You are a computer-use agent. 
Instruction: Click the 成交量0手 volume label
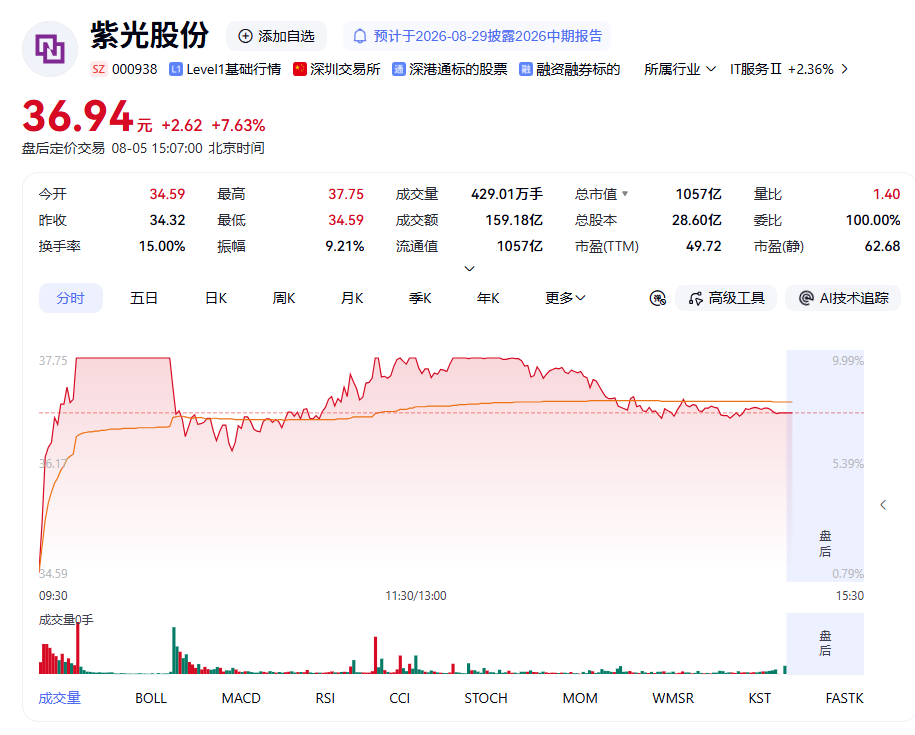(66, 620)
